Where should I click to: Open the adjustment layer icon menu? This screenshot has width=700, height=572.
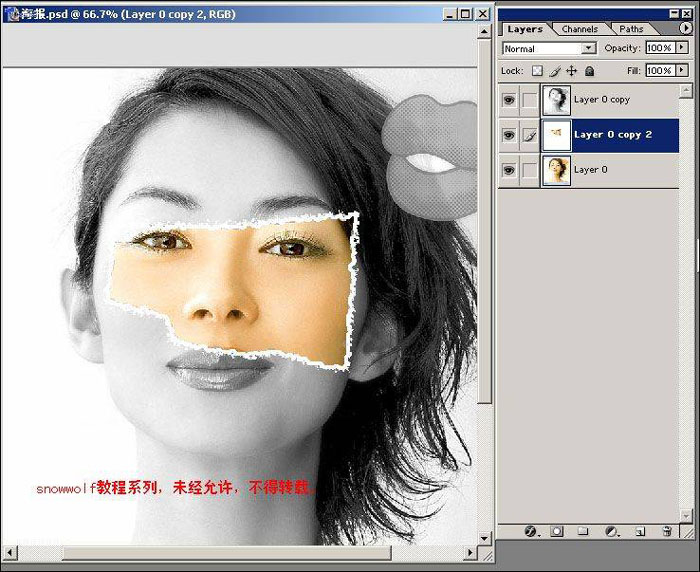point(611,532)
